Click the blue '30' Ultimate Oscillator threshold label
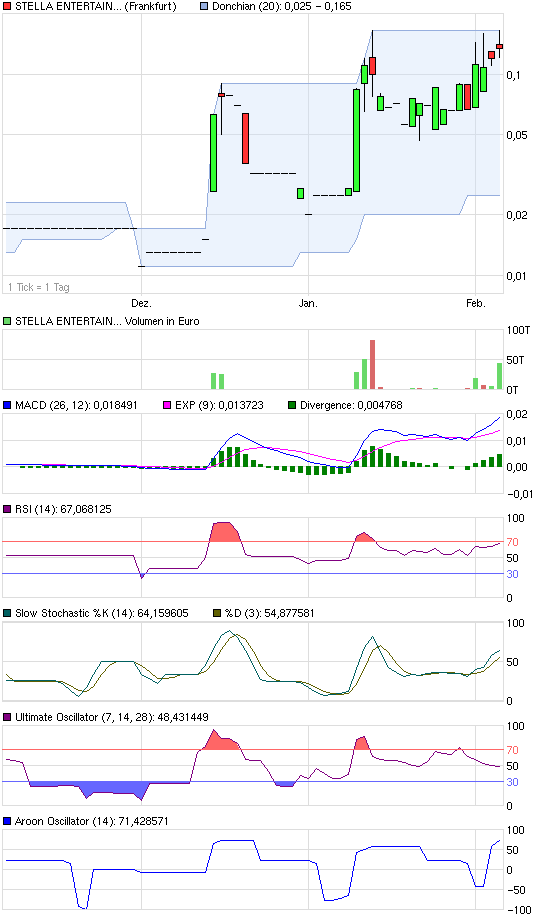This screenshot has height=918, width=545. (512, 783)
